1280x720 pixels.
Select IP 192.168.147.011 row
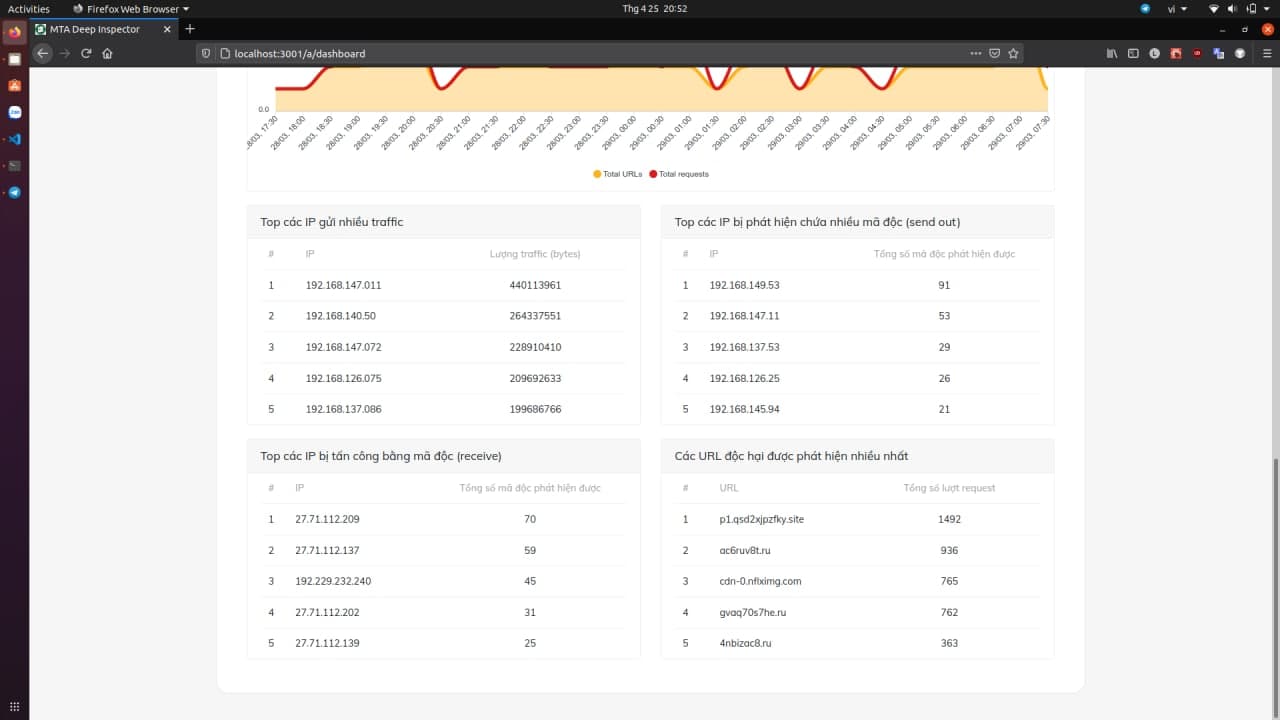click(444, 285)
